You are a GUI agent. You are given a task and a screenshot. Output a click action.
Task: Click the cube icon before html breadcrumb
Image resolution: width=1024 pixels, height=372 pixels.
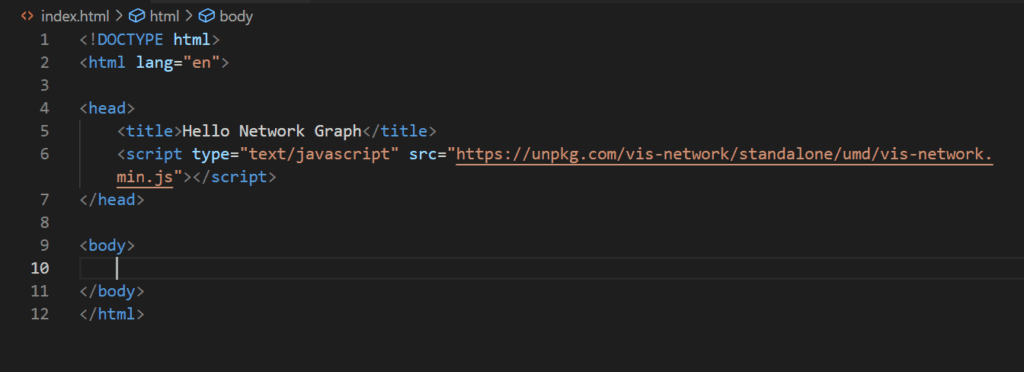[x=137, y=16]
